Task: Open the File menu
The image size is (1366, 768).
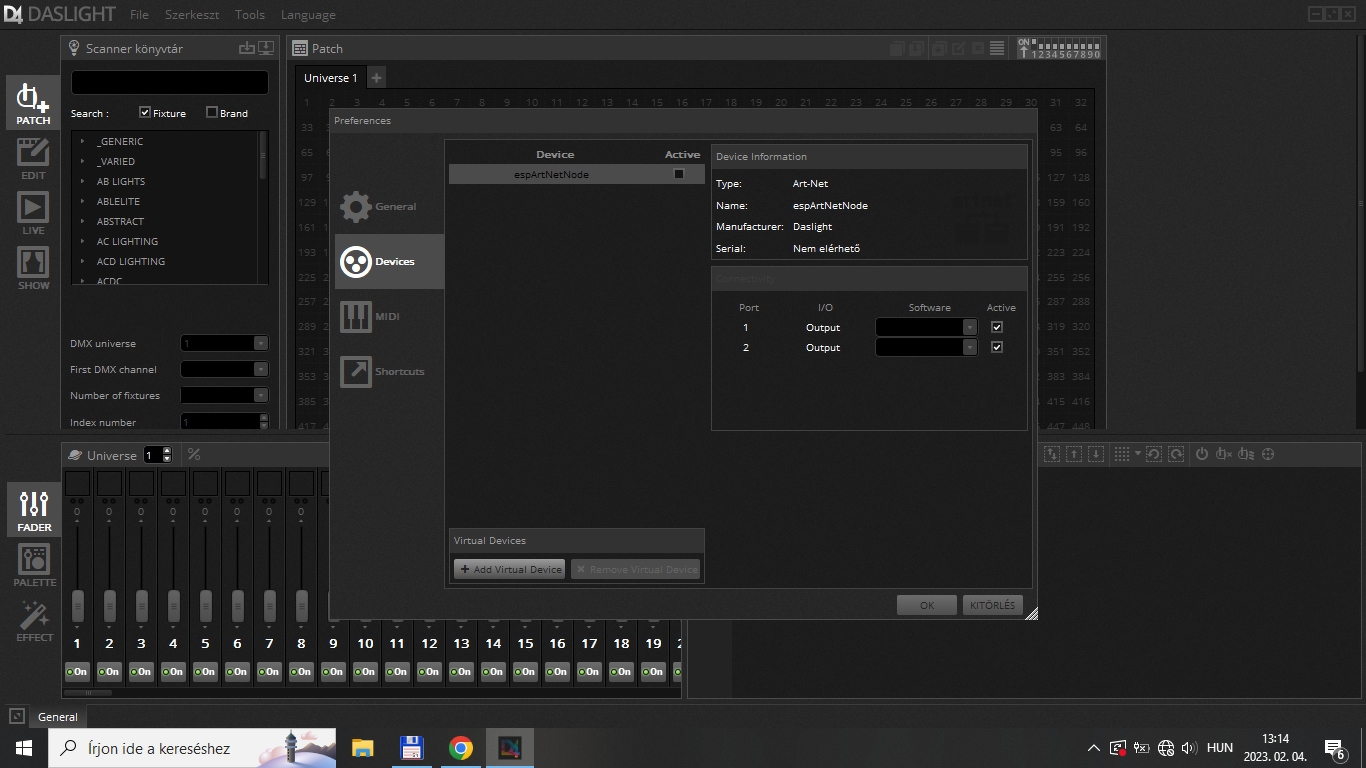Action: [139, 15]
